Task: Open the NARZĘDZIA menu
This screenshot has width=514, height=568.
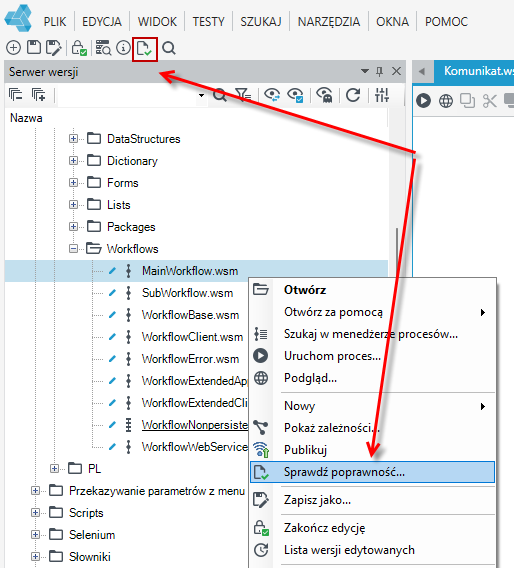Action: pos(329,22)
